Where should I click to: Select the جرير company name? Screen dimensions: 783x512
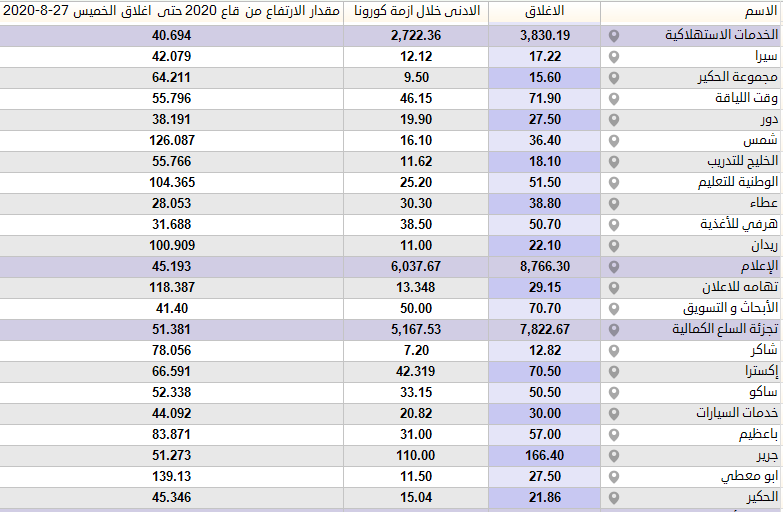pyautogui.click(x=767, y=456)
